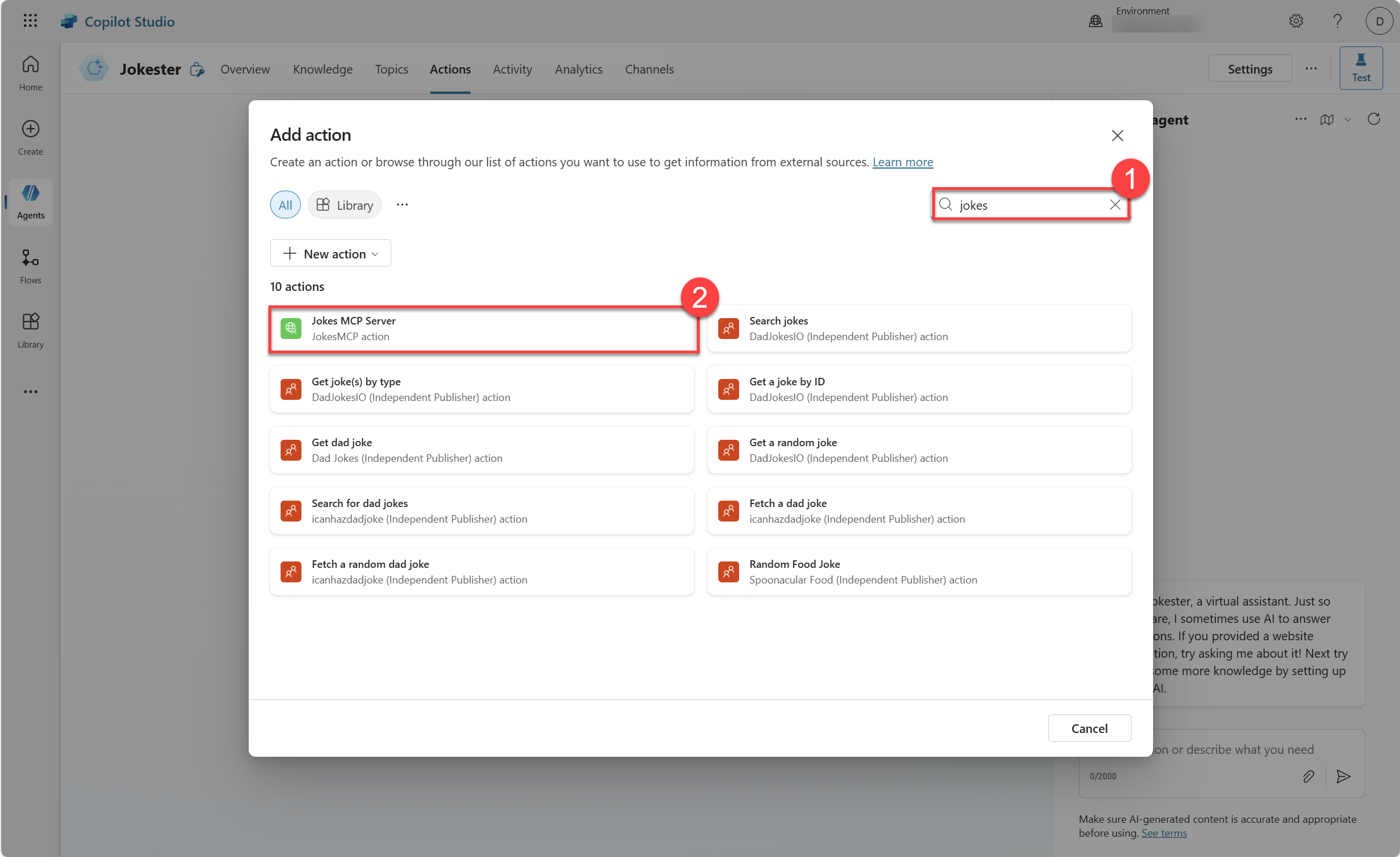Send the test chat message
The width and height of the screenshot is (1400, 857).
tap(1344, 776)
